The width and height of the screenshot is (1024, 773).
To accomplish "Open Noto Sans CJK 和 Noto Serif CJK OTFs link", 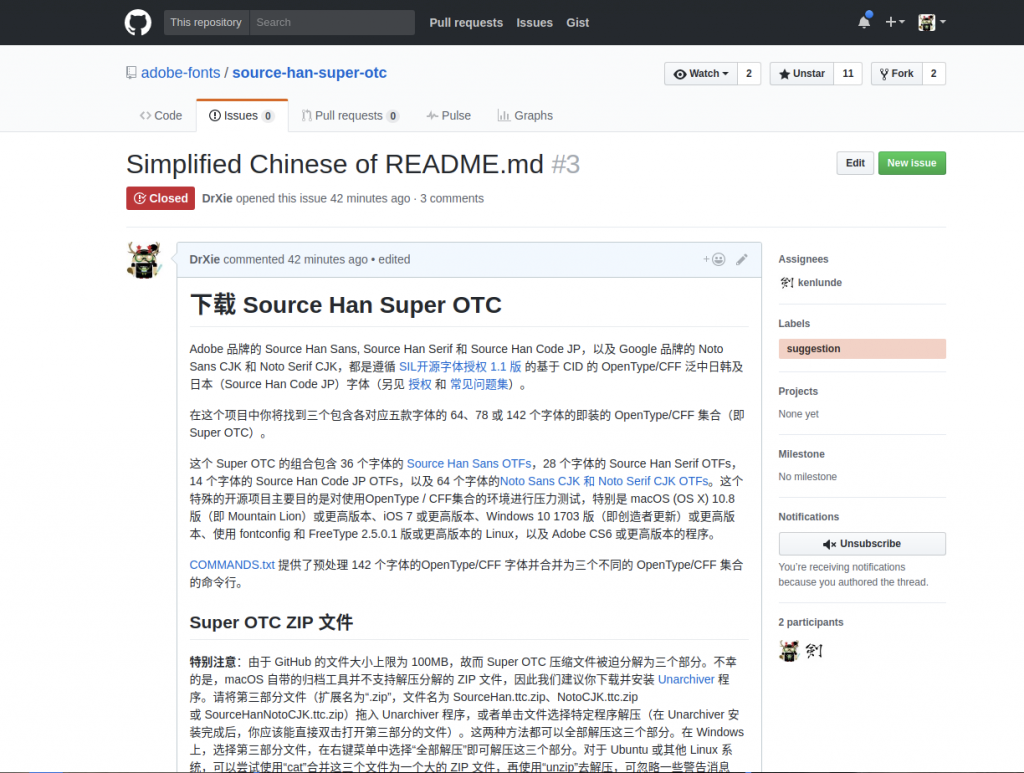I will 604,481.
